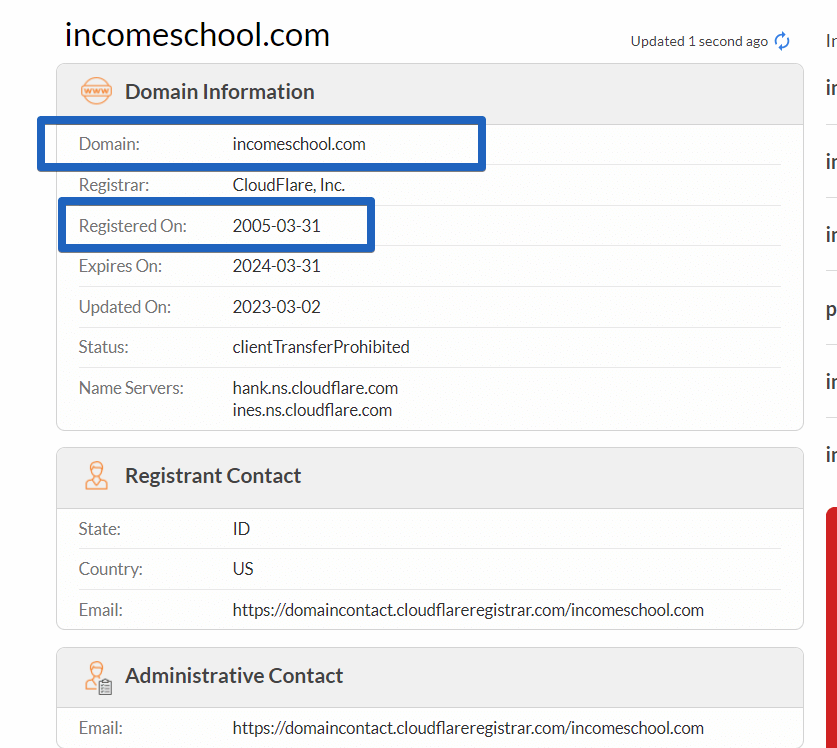Select name server hank.ns.cloudflare.com
This screenshot has width=837, height=748.
[315, 388]
